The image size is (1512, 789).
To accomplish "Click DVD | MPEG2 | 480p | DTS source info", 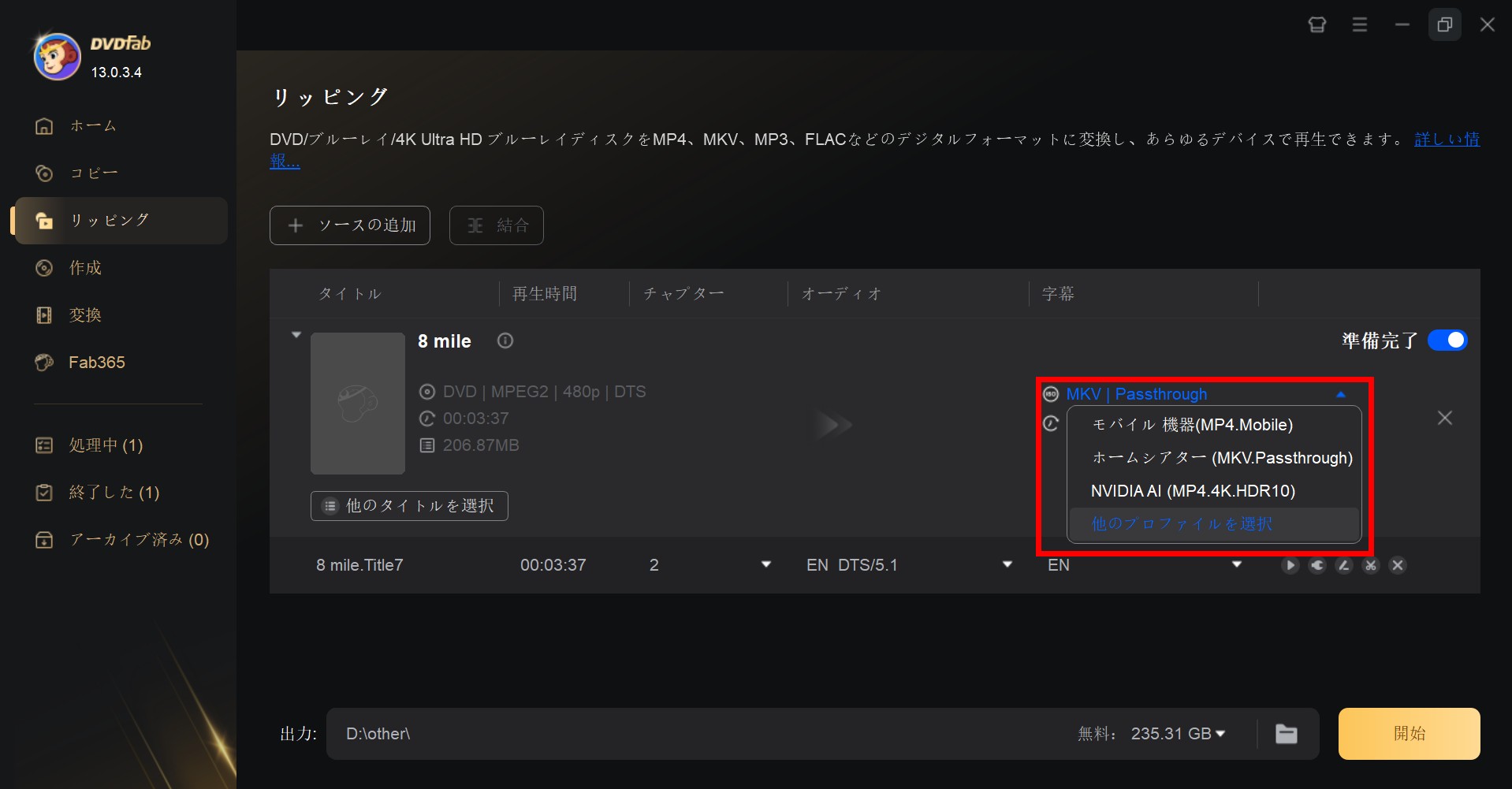I will click(544, 392).
